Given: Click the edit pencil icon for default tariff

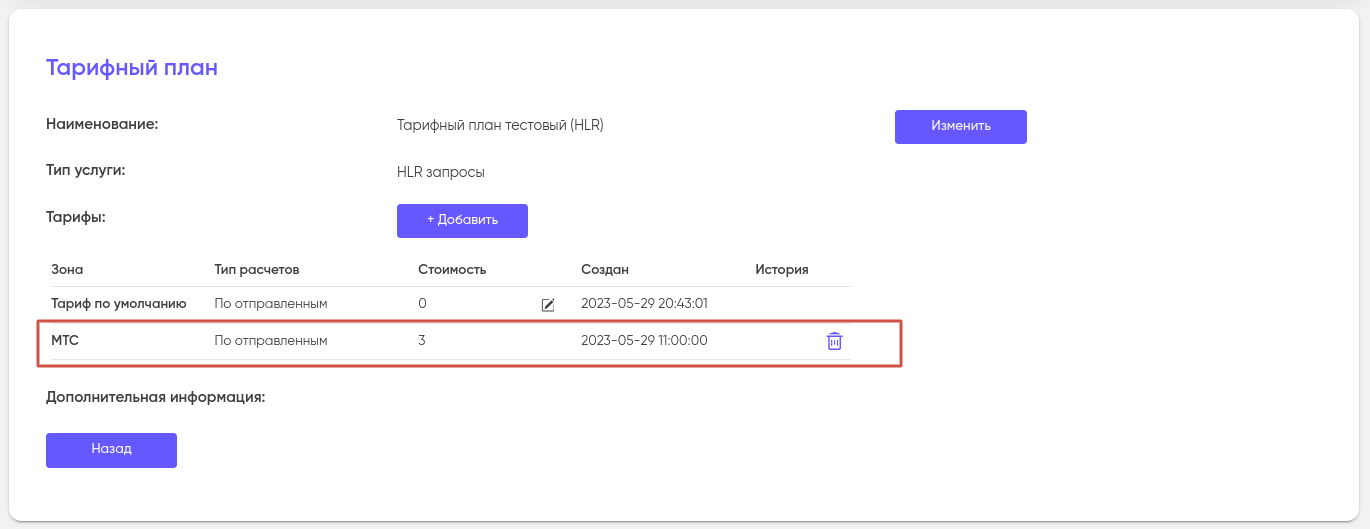Looking at the screenshot, I should pyautogui.click(x=547, y=305).
